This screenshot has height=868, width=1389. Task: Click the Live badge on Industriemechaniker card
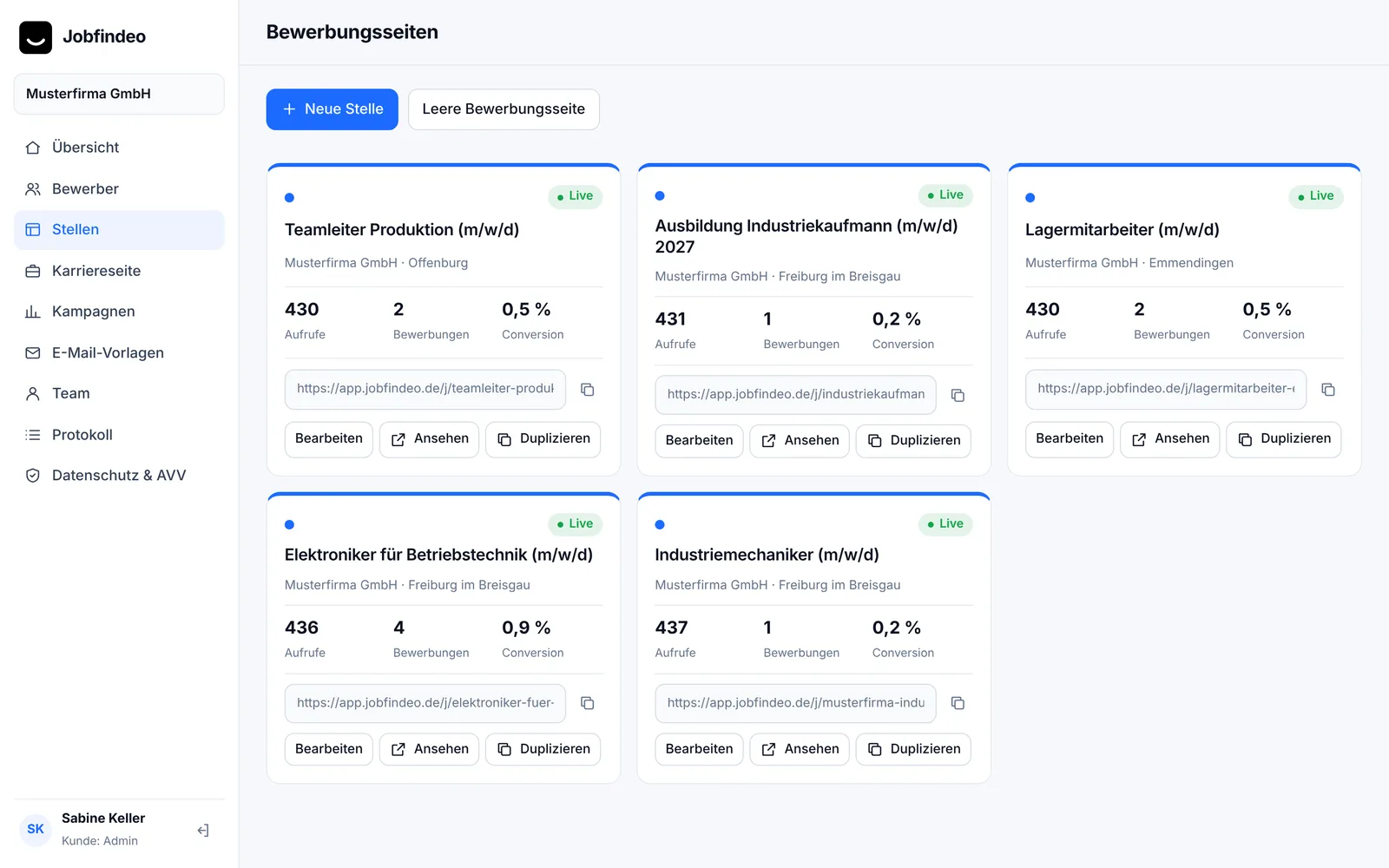click(x=945, y=524)
